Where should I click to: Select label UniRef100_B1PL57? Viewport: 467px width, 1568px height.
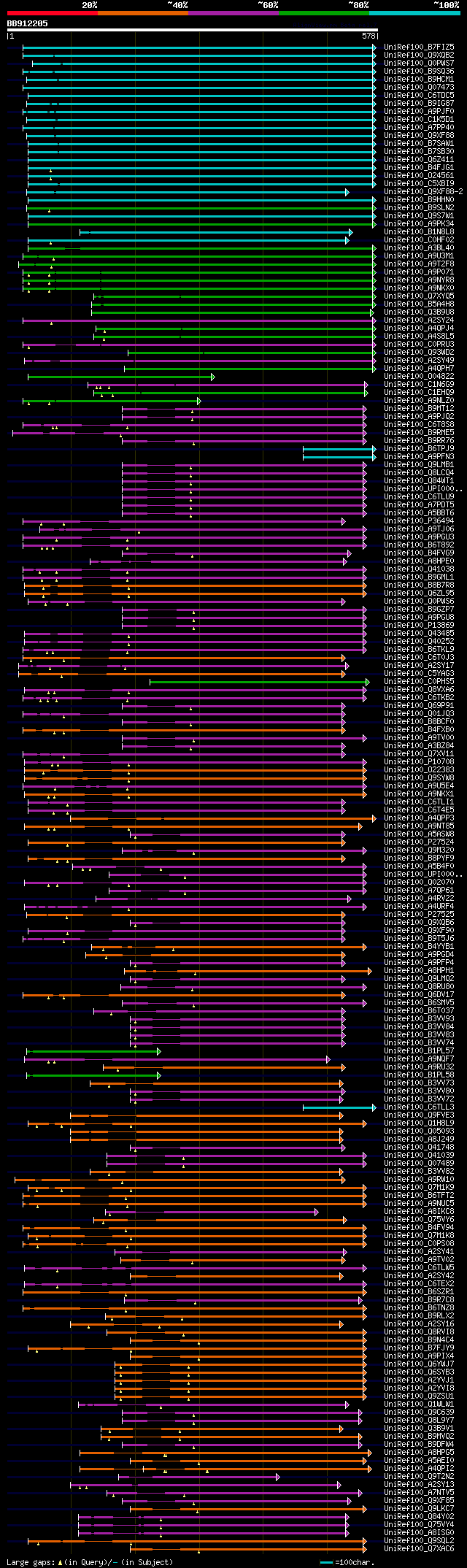pos(419,1050)
